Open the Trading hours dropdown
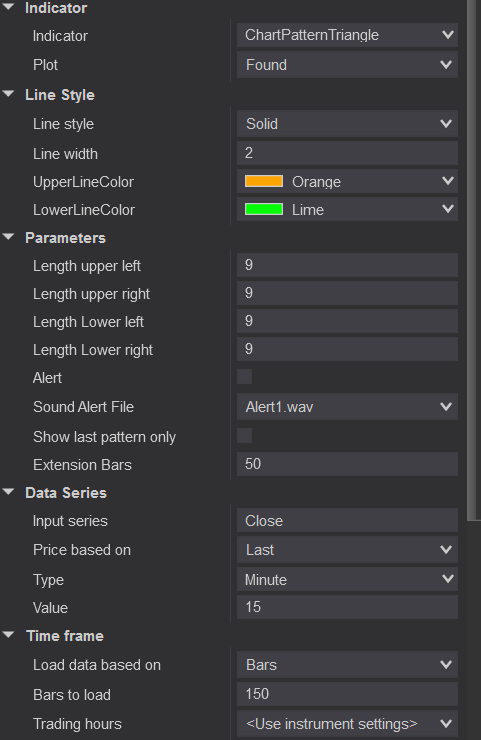The width and height of the screenshot is (481, 740). coord(347,723)
